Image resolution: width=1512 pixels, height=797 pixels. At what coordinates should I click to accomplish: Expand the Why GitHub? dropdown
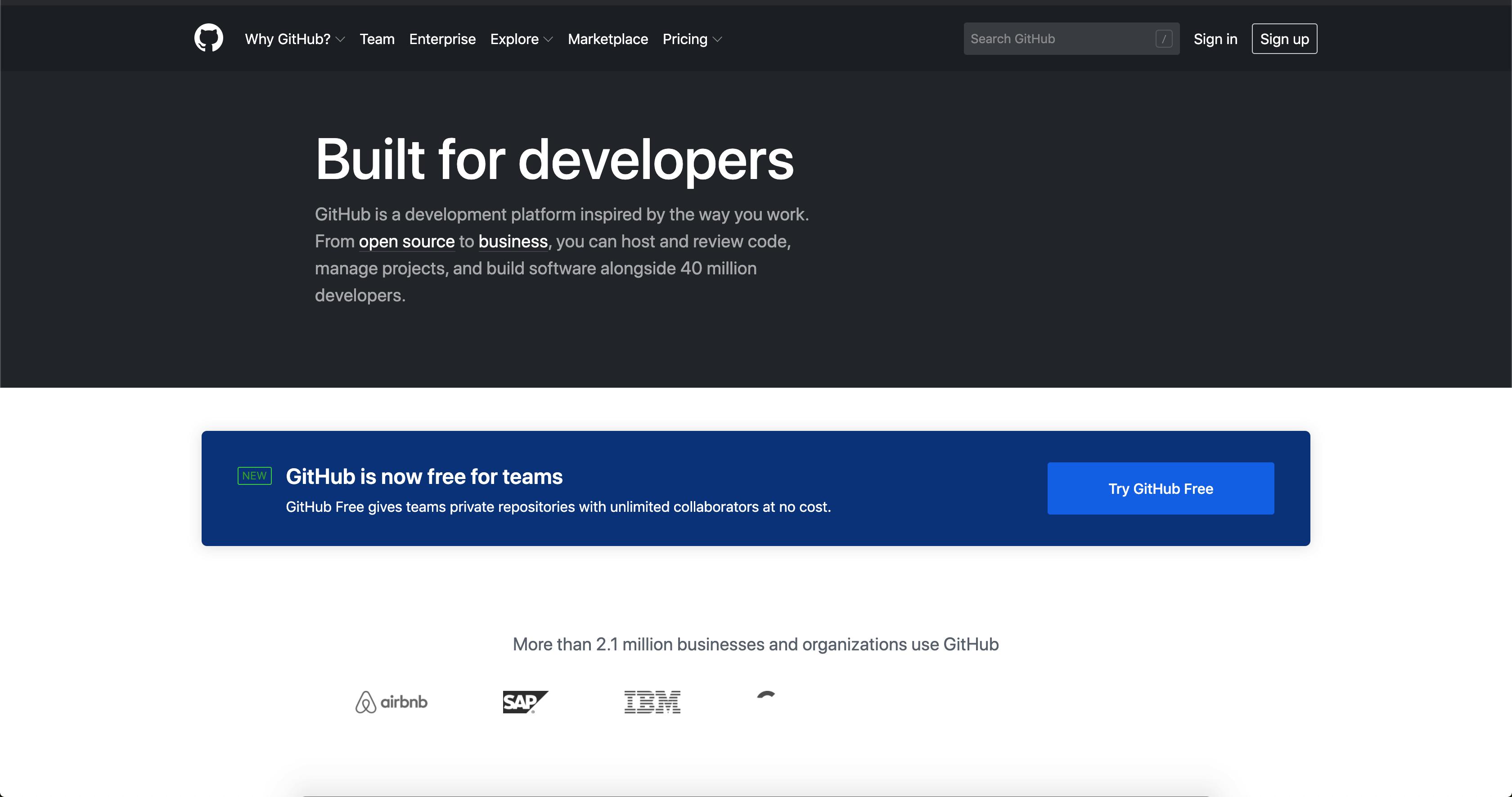click(295, 39)
